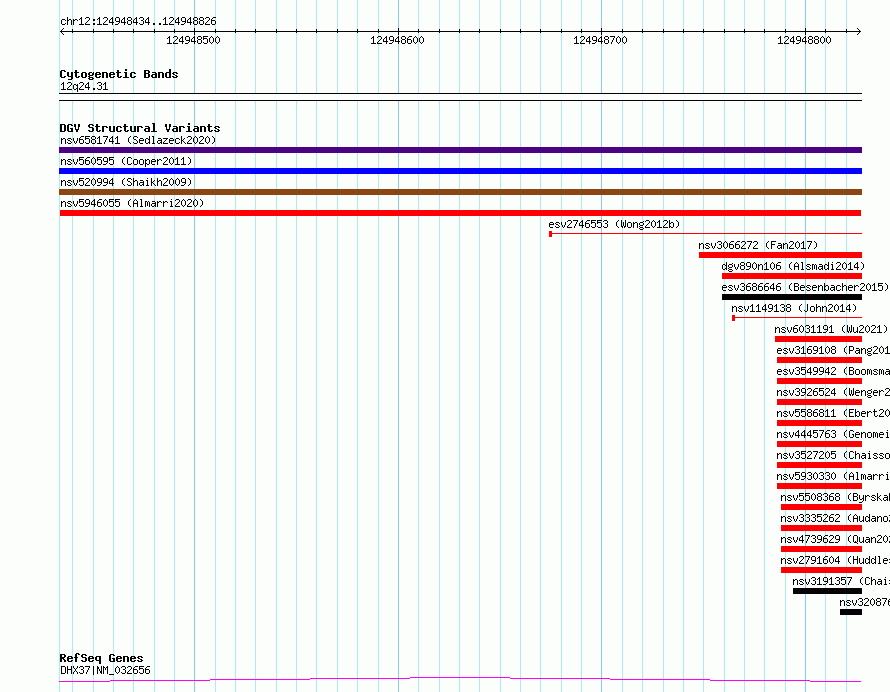
Task: Select ruler position 124948600
Action: [397, 40]
